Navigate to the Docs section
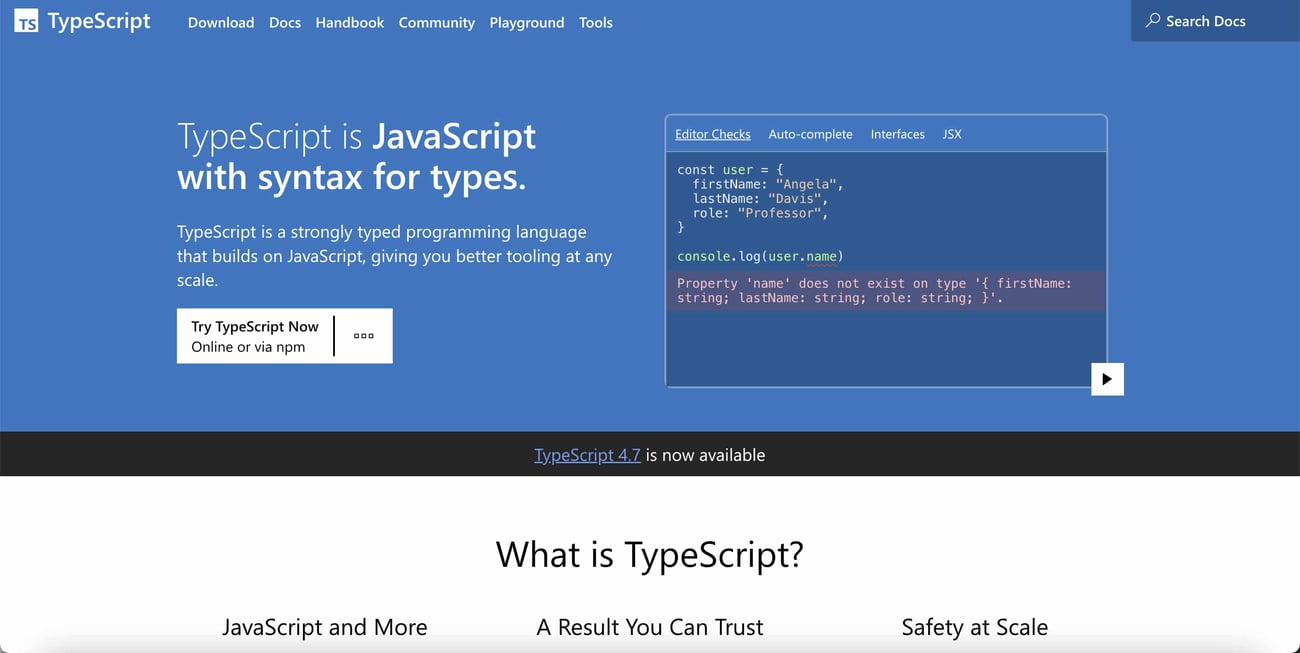The height and width of the screenshot is (653, 1300). [x=284, y=22]
